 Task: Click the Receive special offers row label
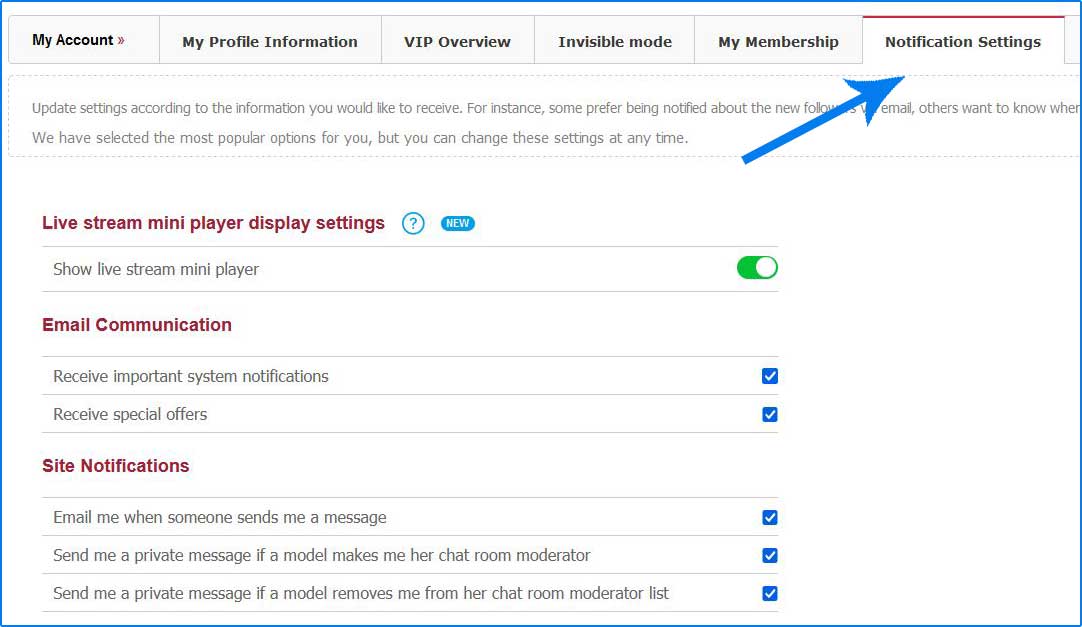(x=130, y=413)
